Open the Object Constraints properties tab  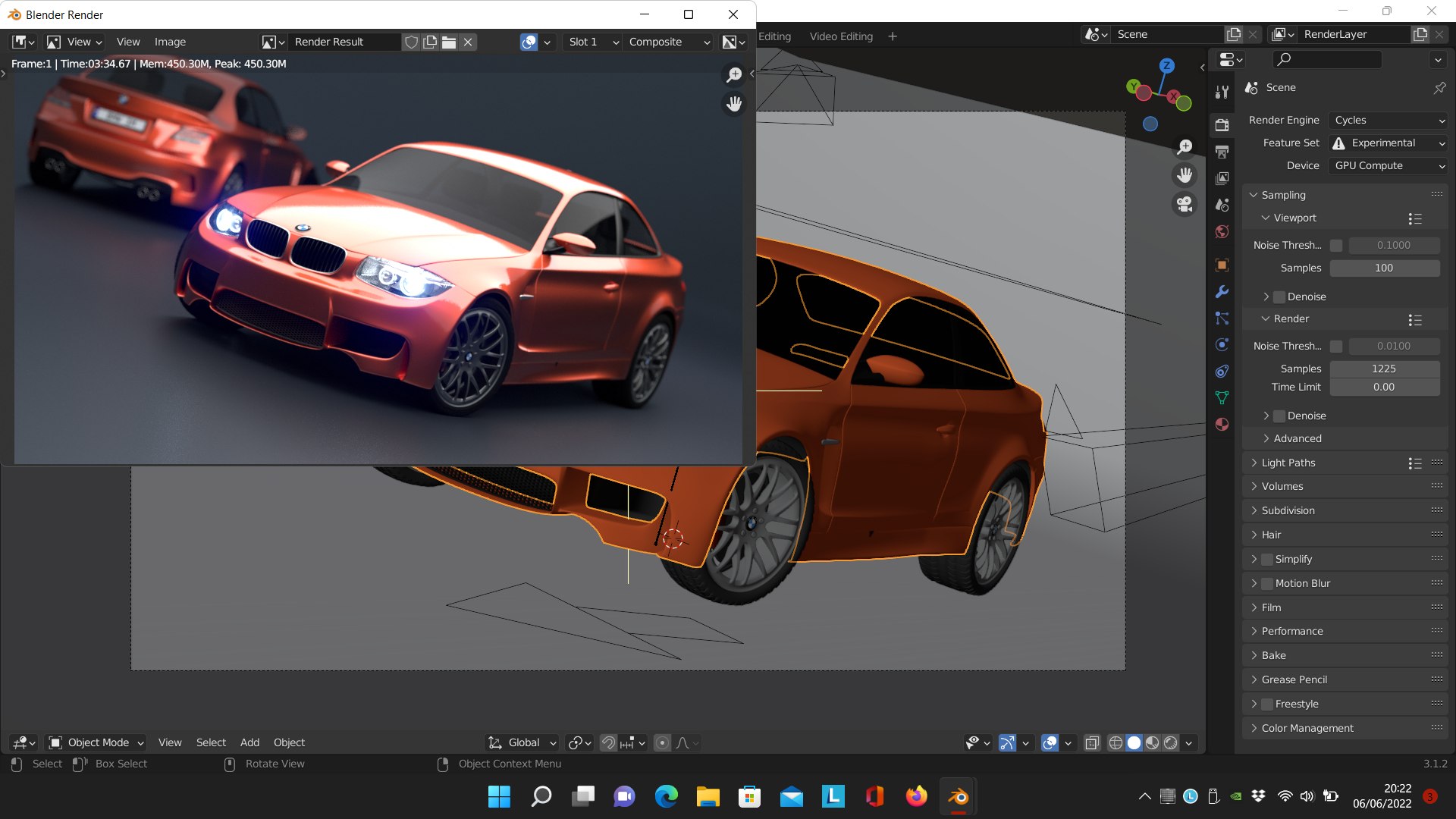pos(1222,372)
